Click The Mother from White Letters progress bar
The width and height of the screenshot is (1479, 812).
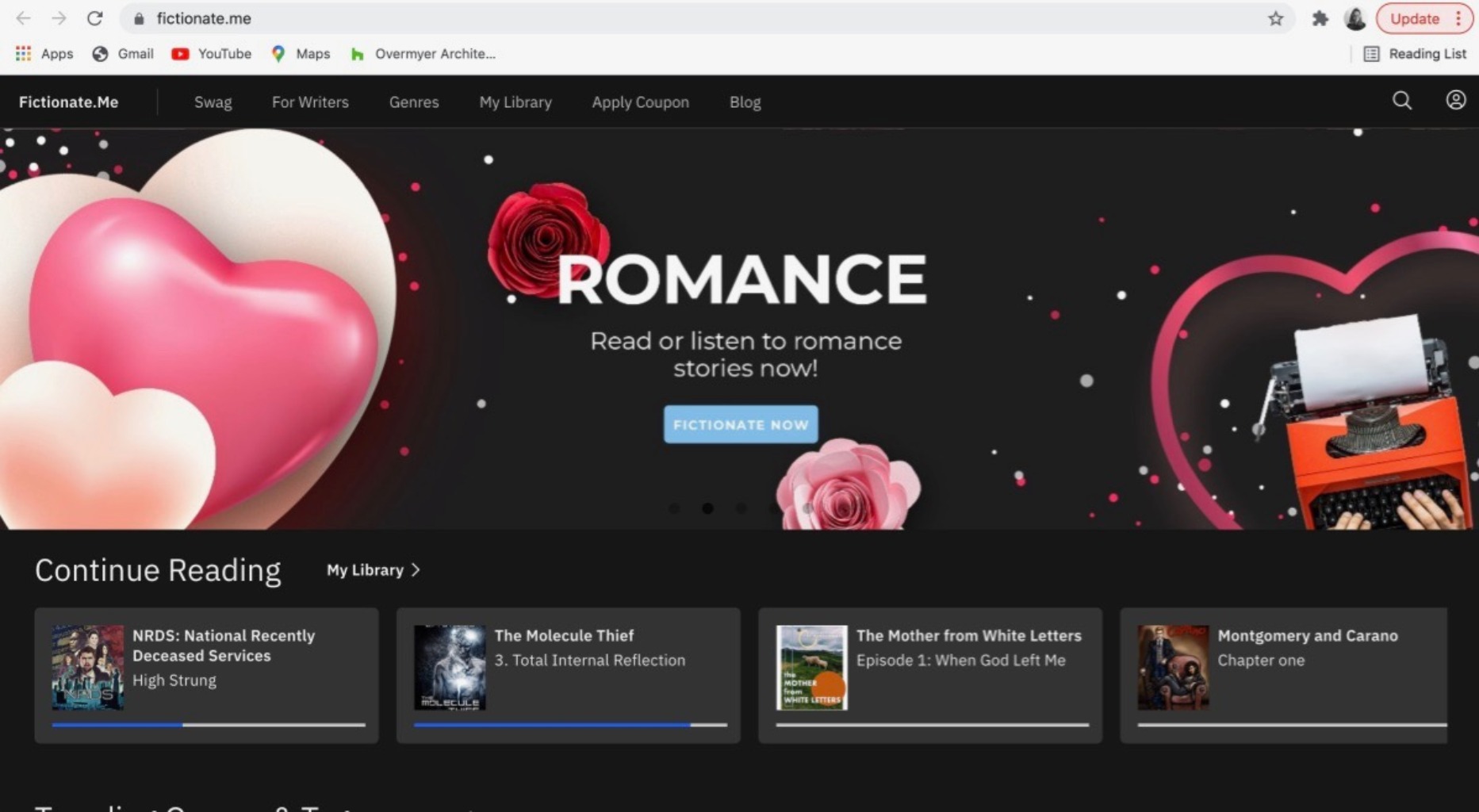click(x=933, y=724)
